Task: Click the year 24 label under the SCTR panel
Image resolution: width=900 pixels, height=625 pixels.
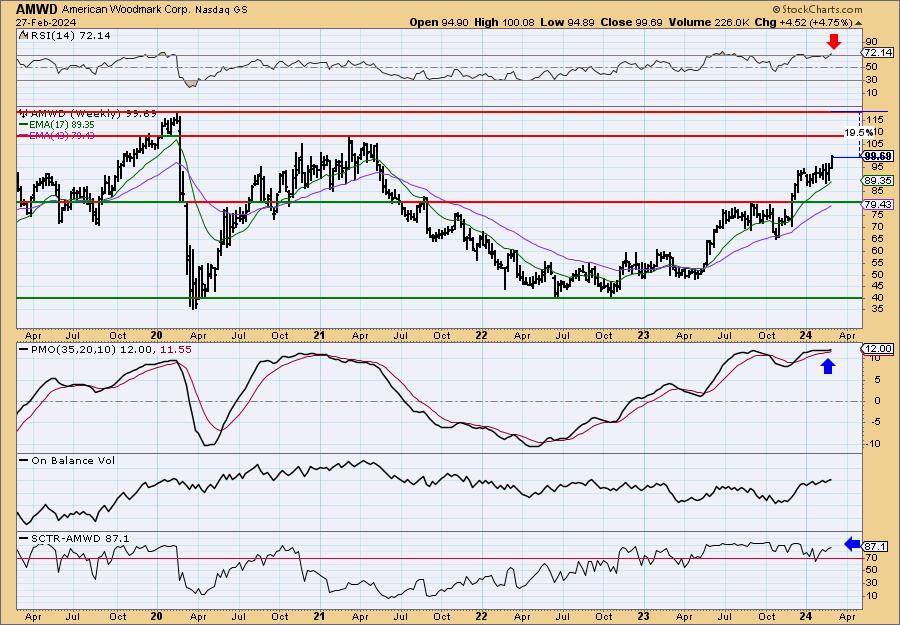Action: tap(805, 616)
